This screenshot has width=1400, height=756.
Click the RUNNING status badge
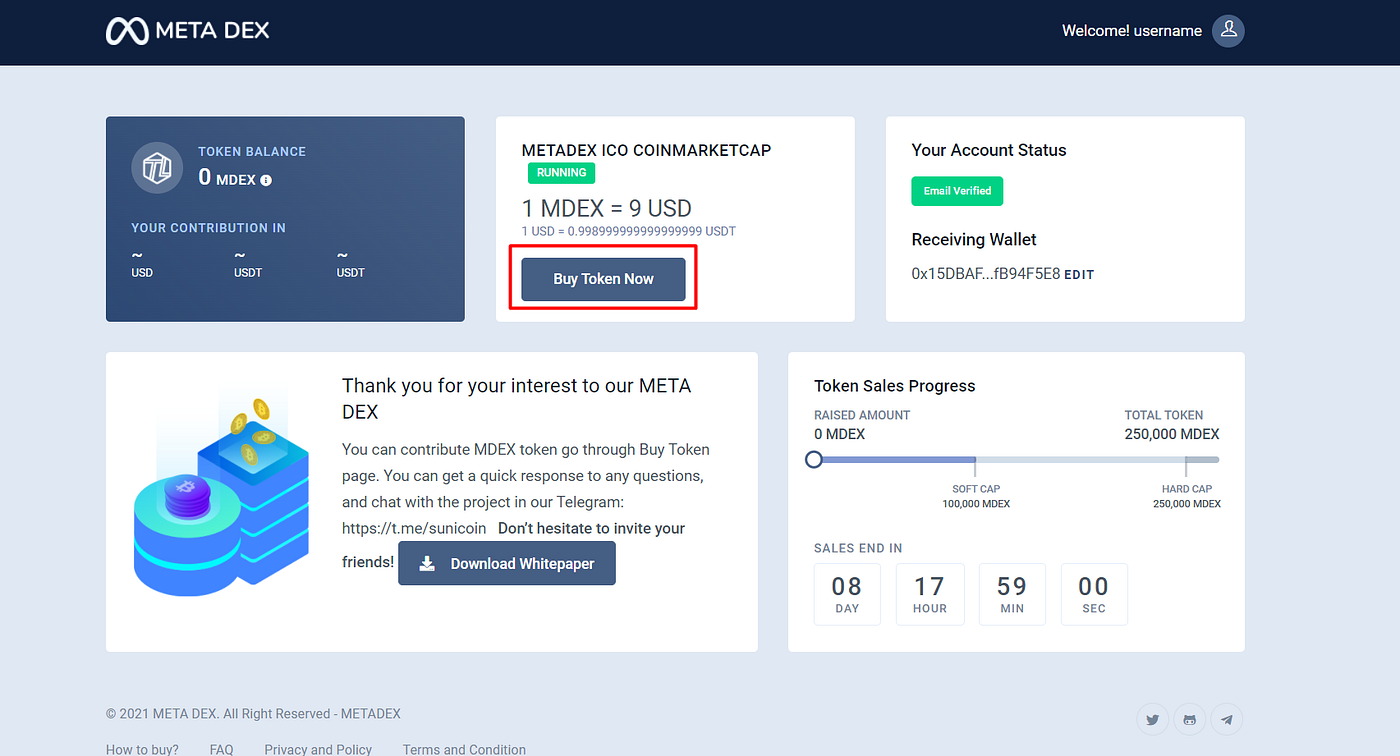561,173
